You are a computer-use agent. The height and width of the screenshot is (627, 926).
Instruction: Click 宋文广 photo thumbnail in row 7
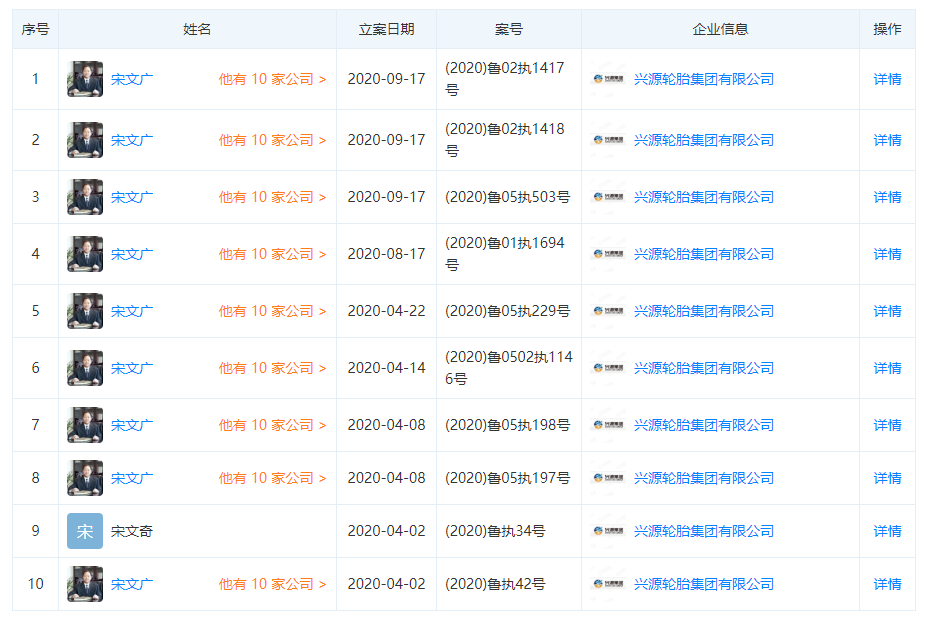(85, 425)
